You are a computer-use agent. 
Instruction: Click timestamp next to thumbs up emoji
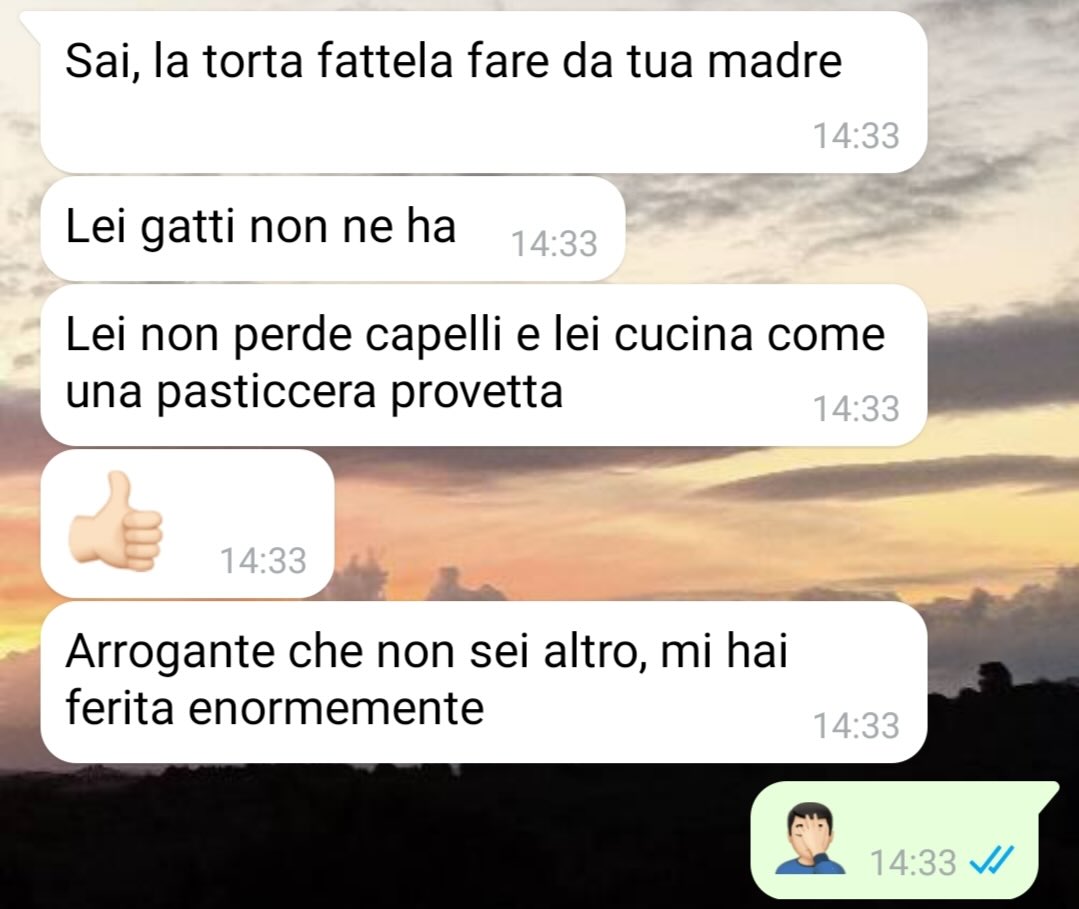(263, 560)
